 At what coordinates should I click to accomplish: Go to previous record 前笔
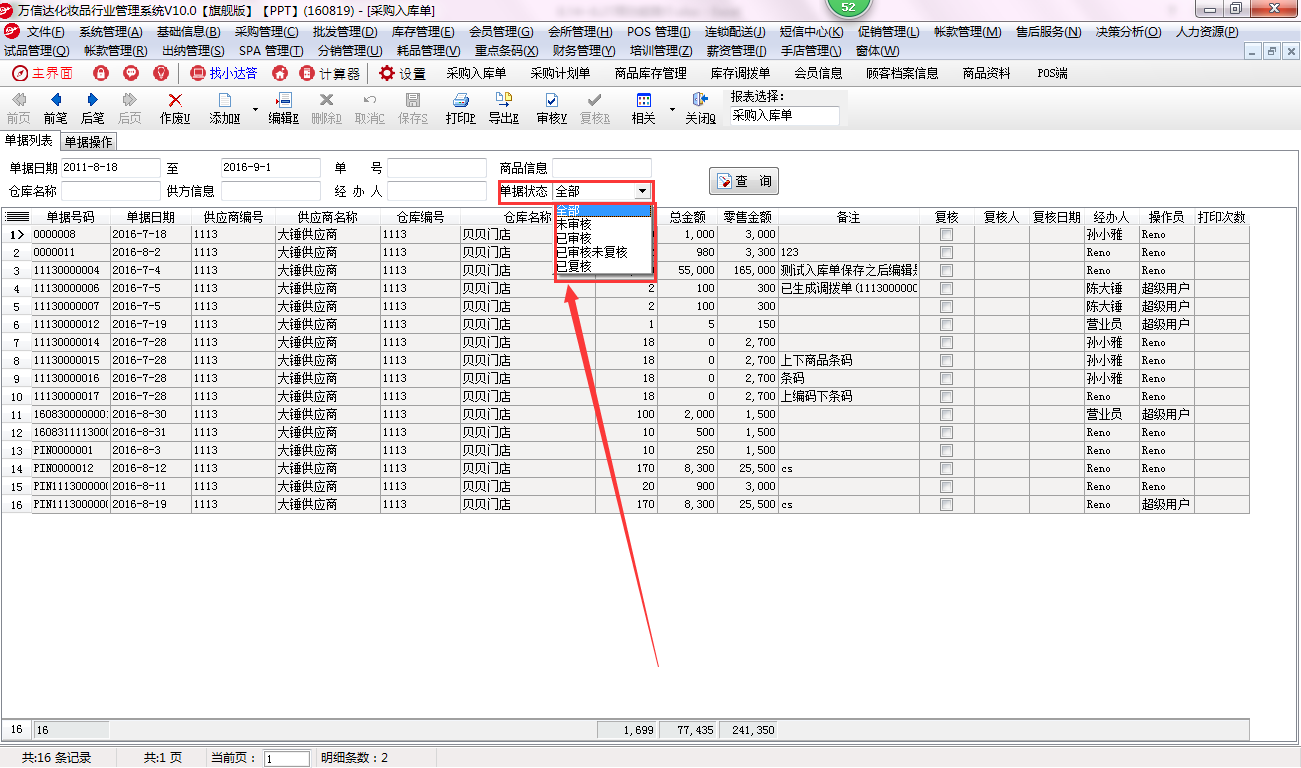56,108
